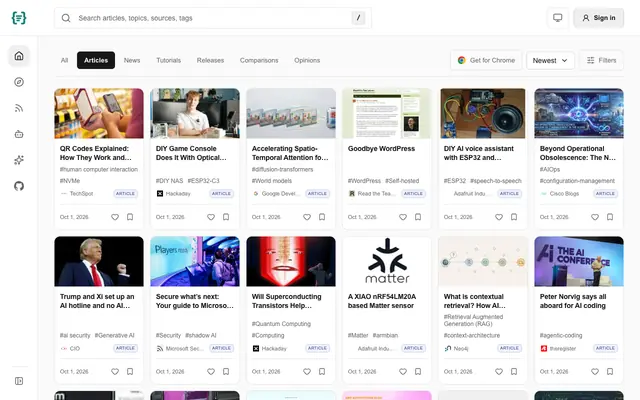Open the Filters panel
Screen dimensions: 640x400
click(x=602, y=60)
